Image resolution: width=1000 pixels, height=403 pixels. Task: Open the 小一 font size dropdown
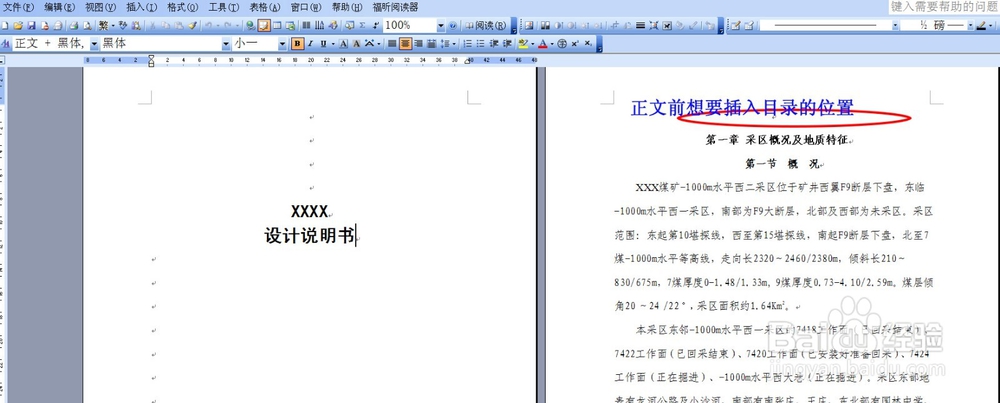click(283, 43)
